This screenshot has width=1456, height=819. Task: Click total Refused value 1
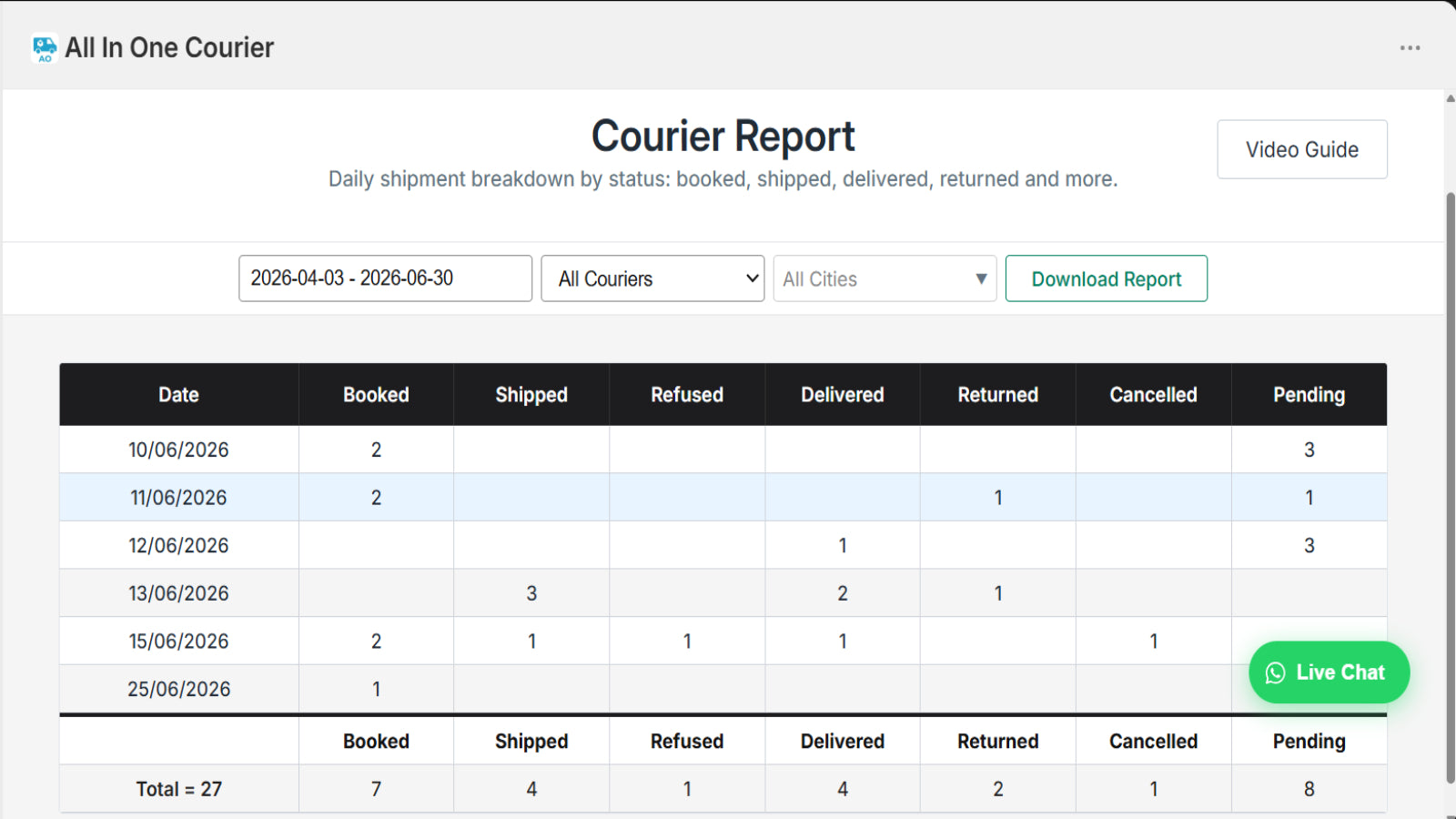click(x=687, y=789)
